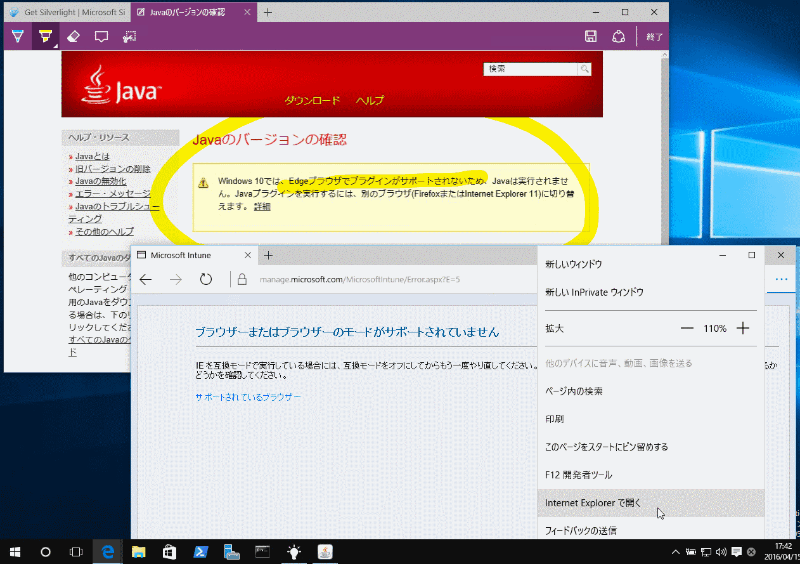Open その他のヘルプ sidebar link
800x564 pixels.
(x=104, y=231)
